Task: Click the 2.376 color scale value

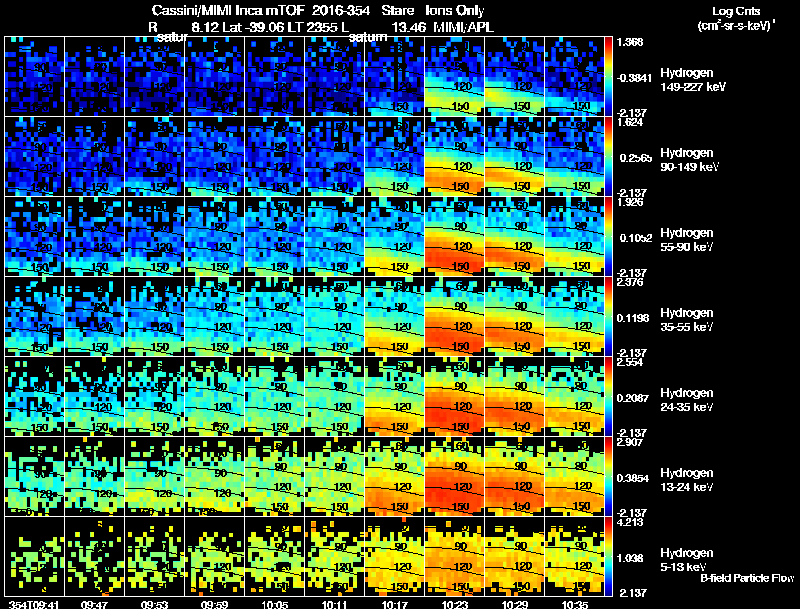Action: pos(630,283)
